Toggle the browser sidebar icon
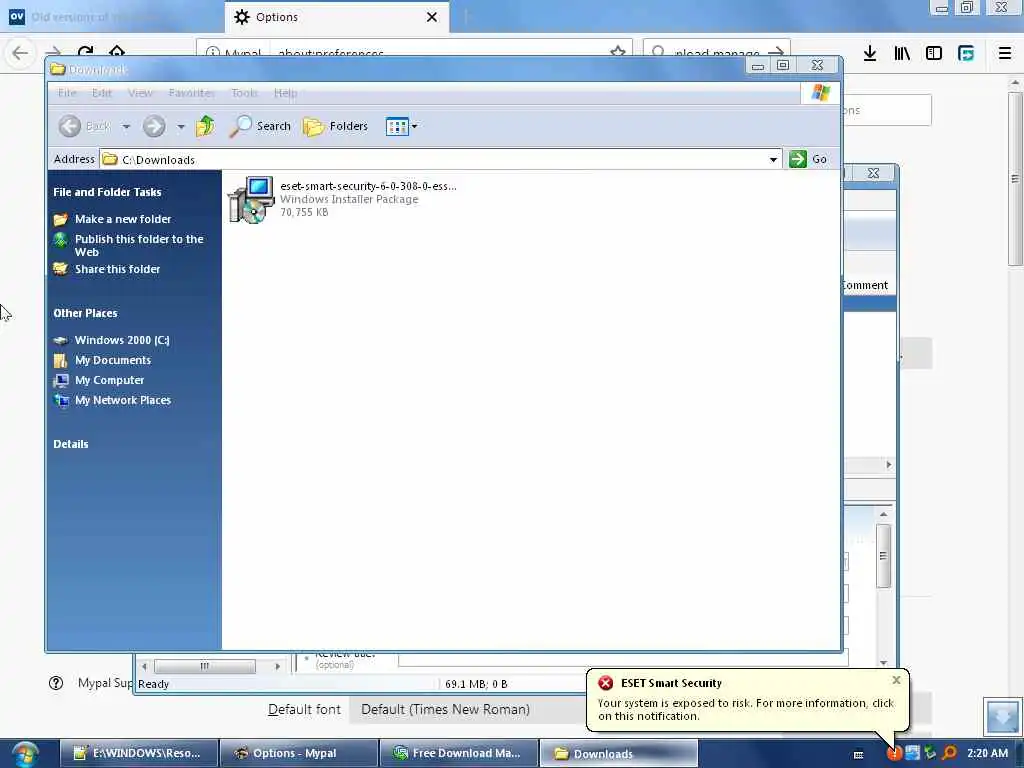The height and width of the screenshot is (768, 1024). click(x=934, y=53)
